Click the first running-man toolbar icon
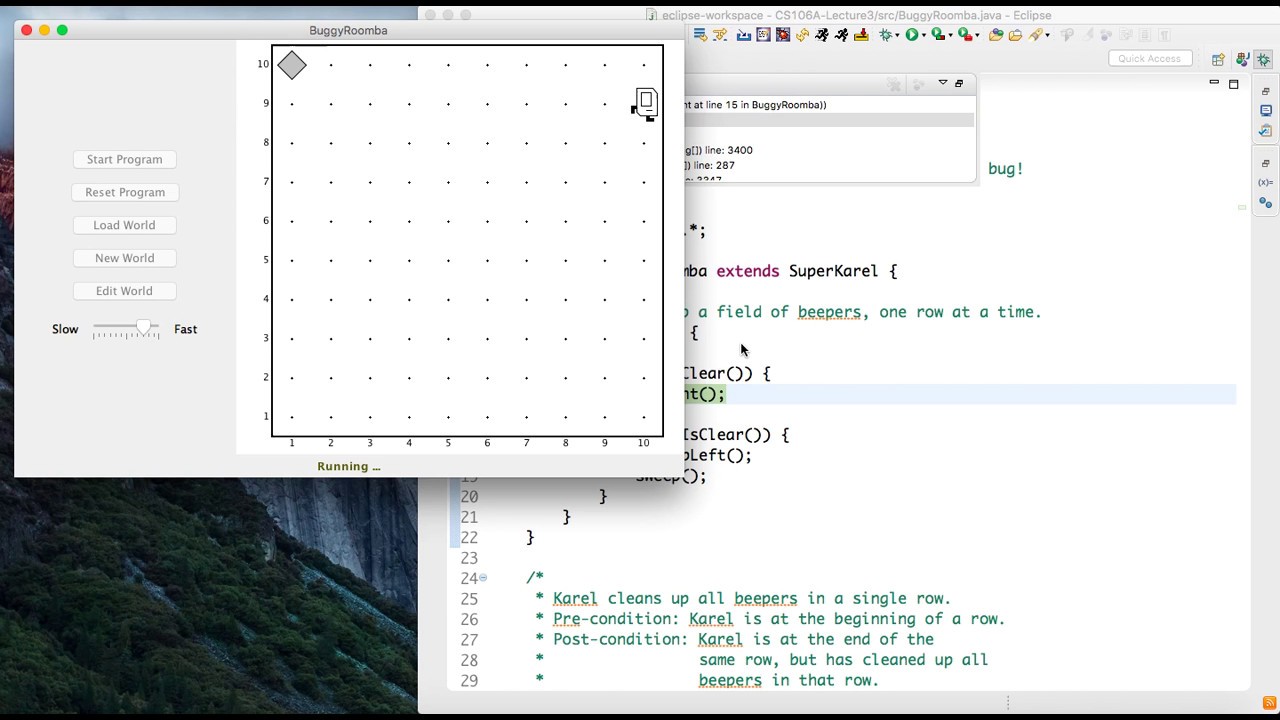This screenshot has height=720, width=1280. [822, 35]
